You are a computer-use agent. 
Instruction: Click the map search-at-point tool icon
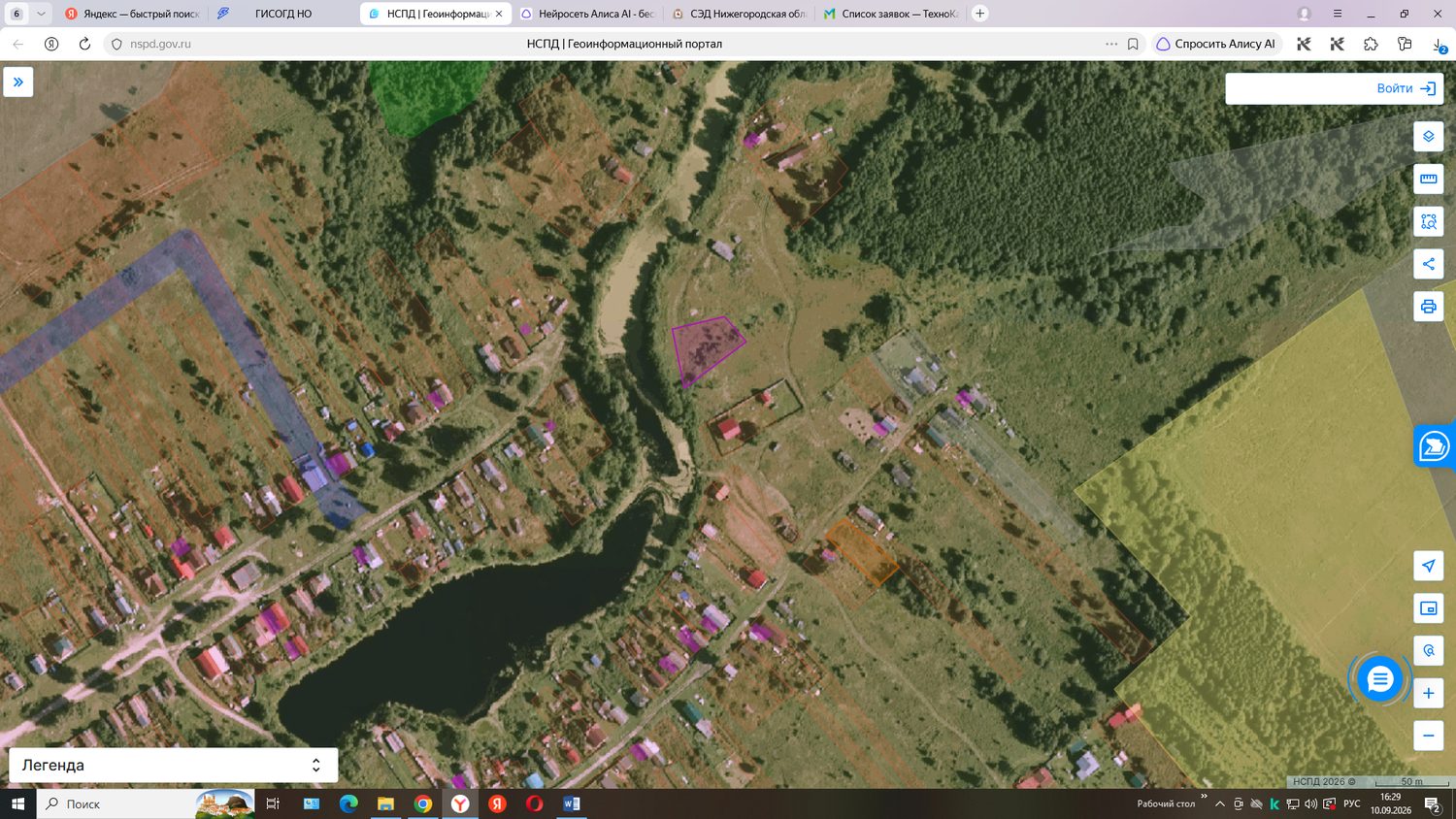pos(1428,651)
